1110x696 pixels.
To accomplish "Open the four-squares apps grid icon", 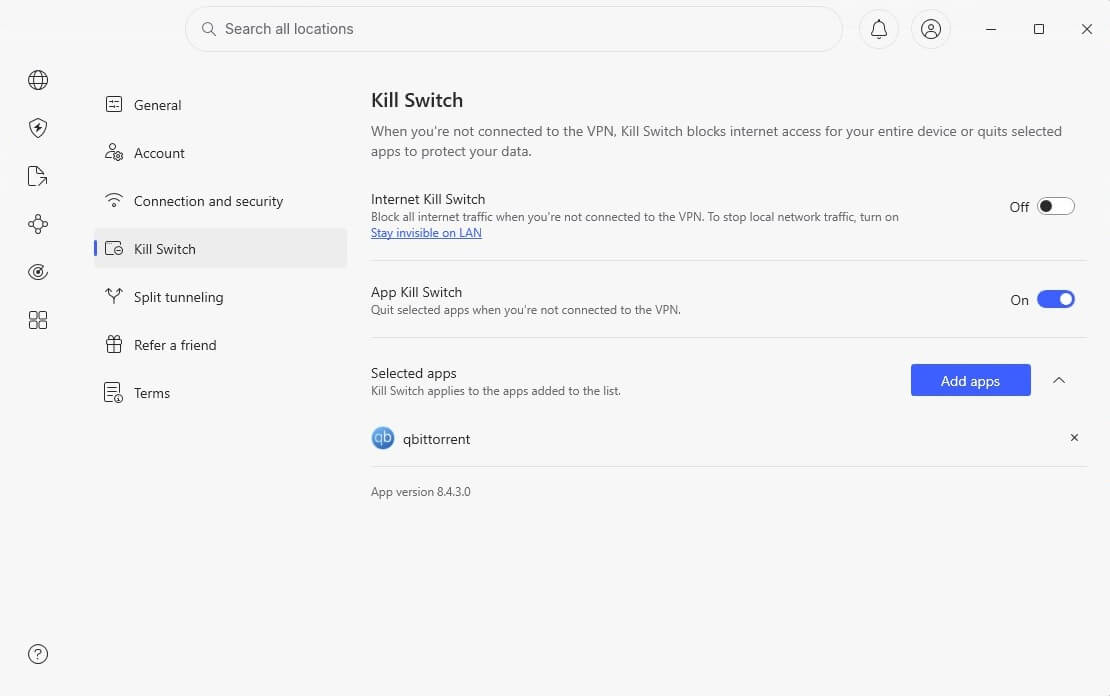I will coord(38,320).
